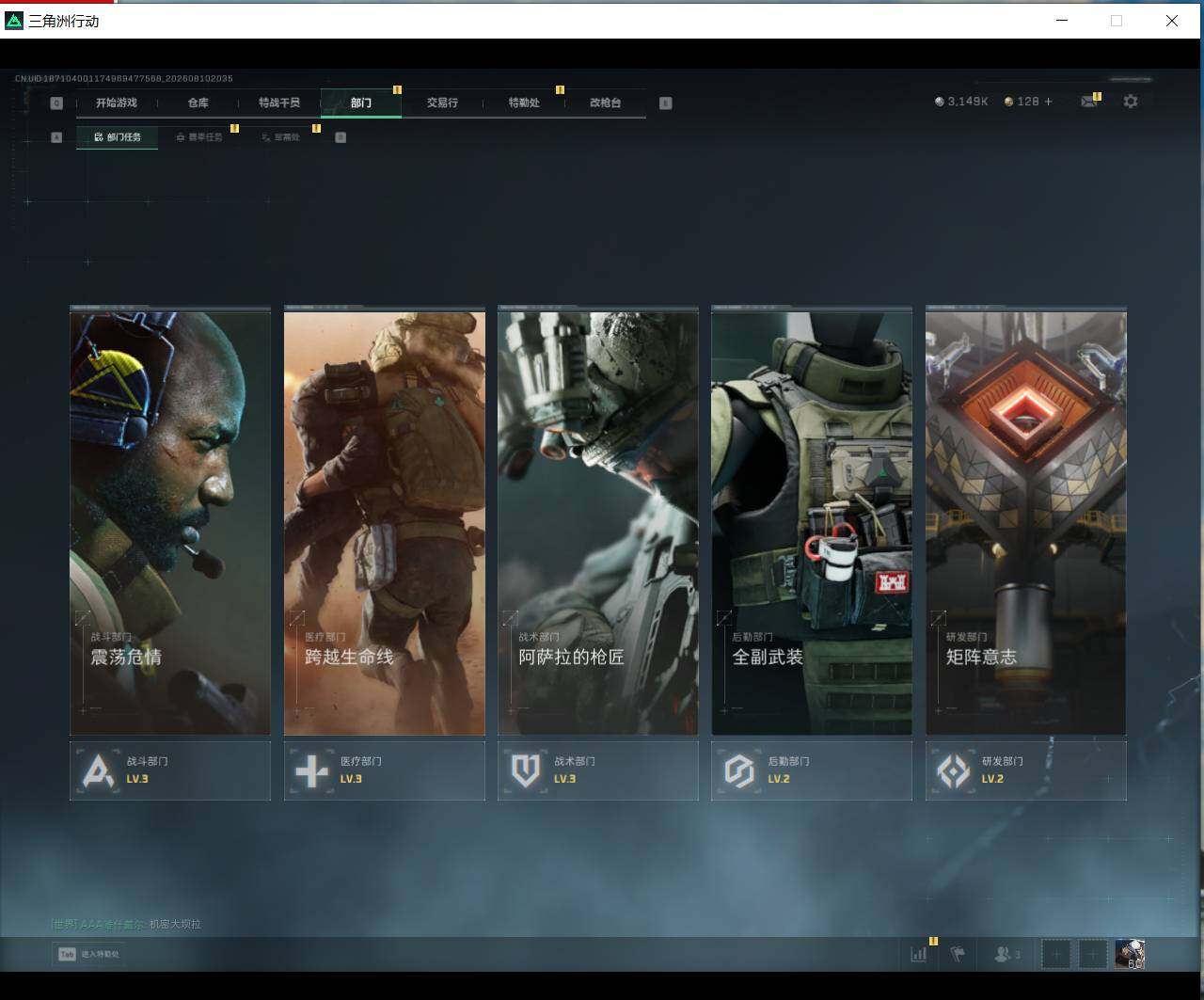Open the player avatar in bottom bar
Image resolution: width=1204 pixels, height=1000 pixels.
point(1130,954)
